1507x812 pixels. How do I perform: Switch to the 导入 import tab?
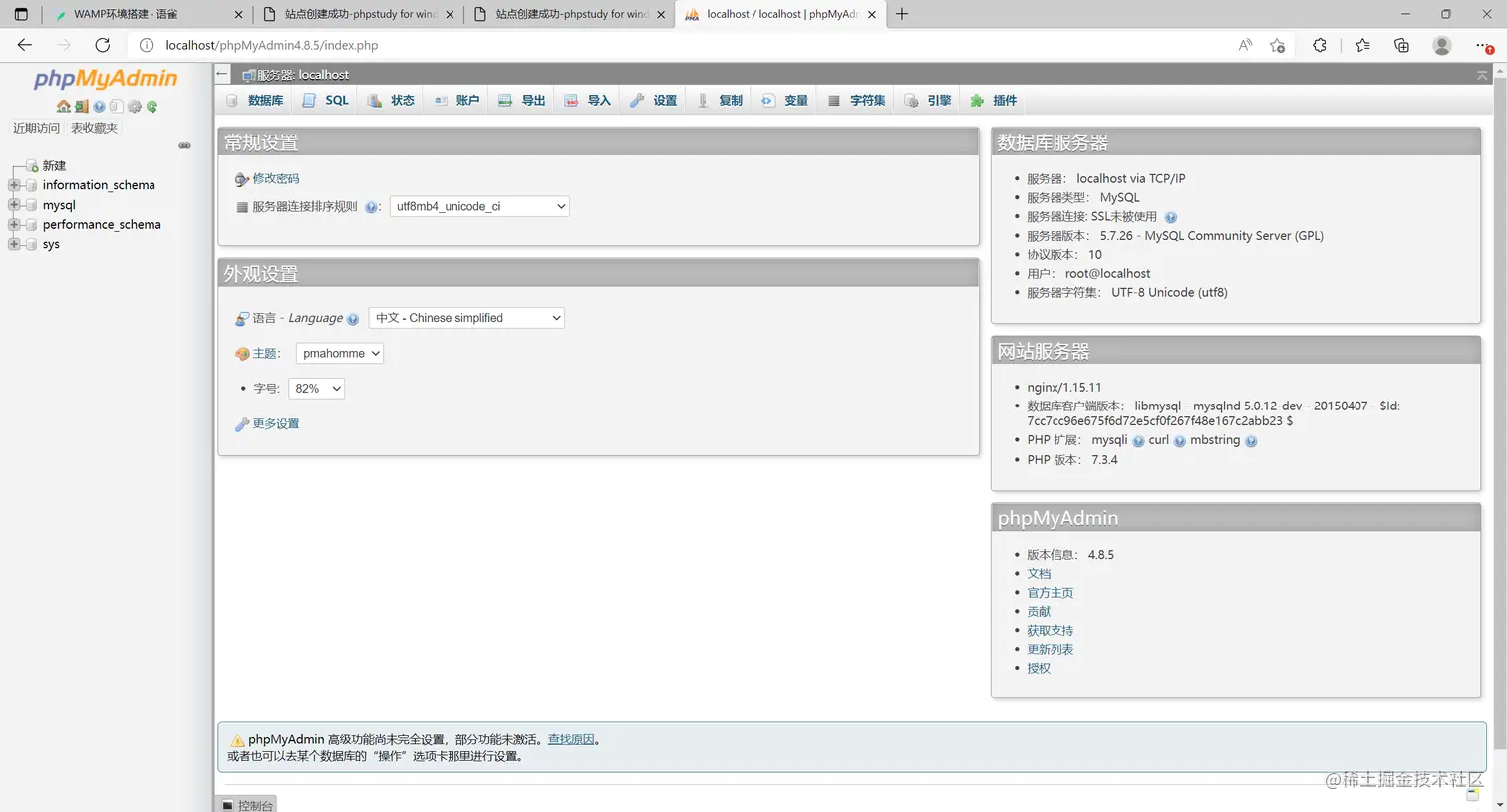588,101
